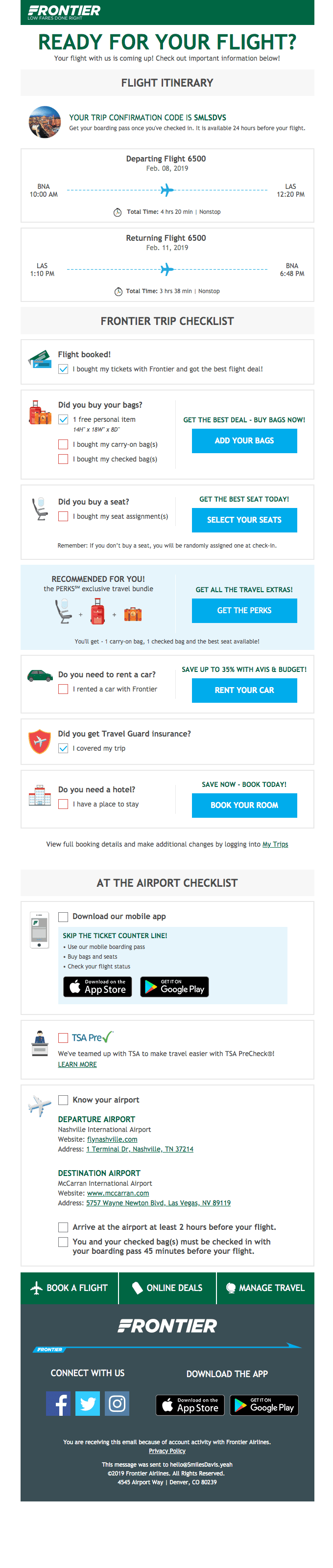Click the Get The Perks button

(x=244, y=611)
